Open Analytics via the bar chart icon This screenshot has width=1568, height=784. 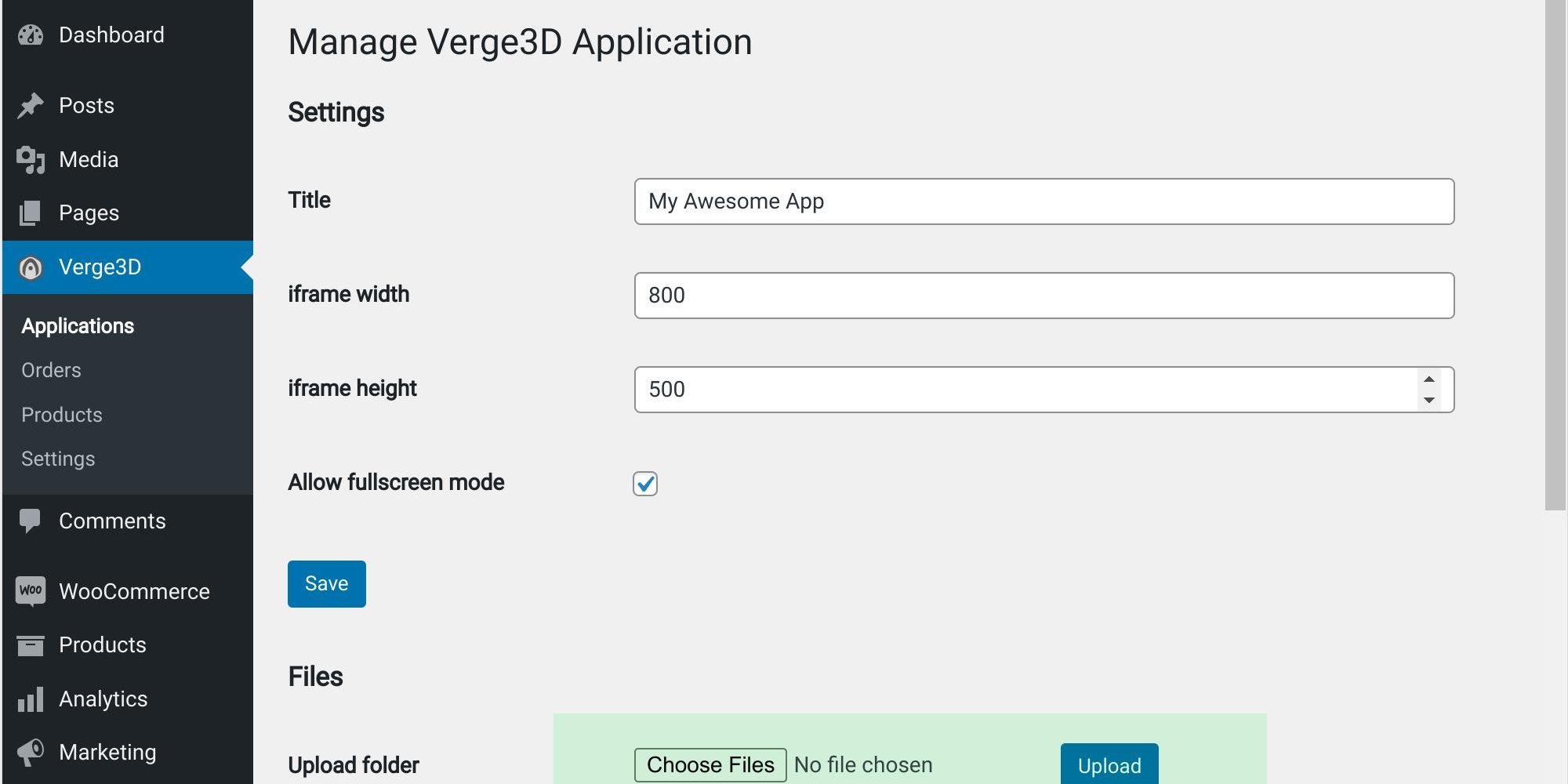pos(31,699)
